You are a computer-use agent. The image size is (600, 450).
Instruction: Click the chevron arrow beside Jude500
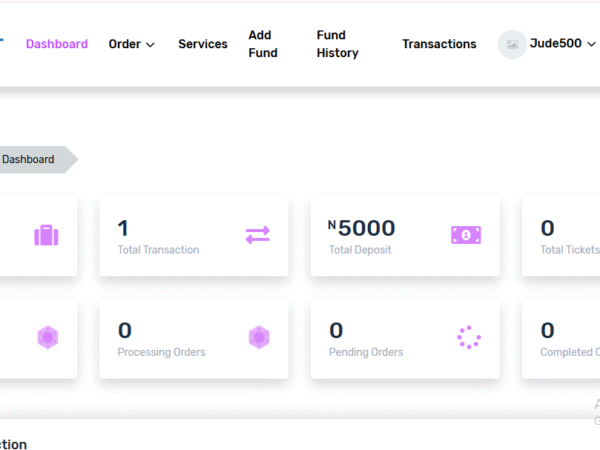click(x=591, y=44)
